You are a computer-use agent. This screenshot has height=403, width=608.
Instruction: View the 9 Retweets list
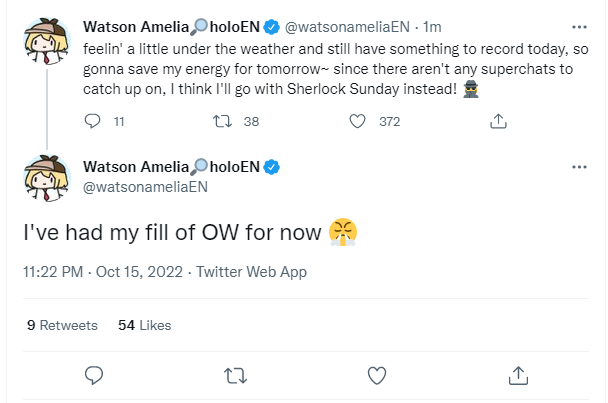(62, 325)
